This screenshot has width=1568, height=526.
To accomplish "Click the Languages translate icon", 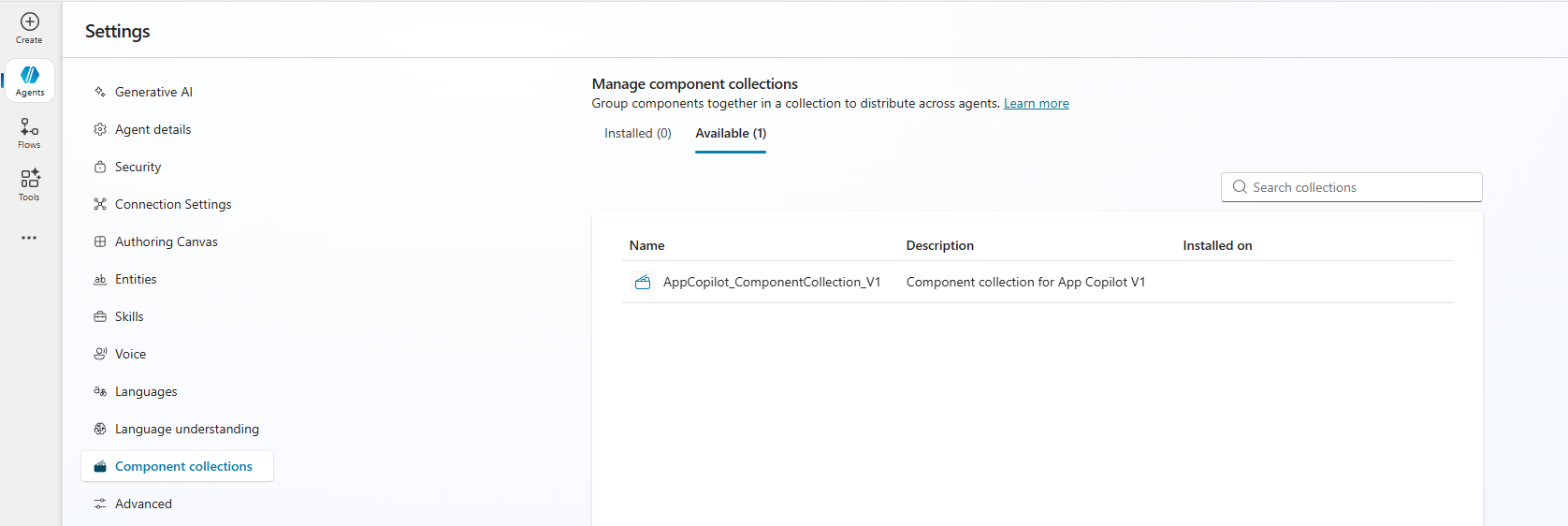I will [100, 391].
